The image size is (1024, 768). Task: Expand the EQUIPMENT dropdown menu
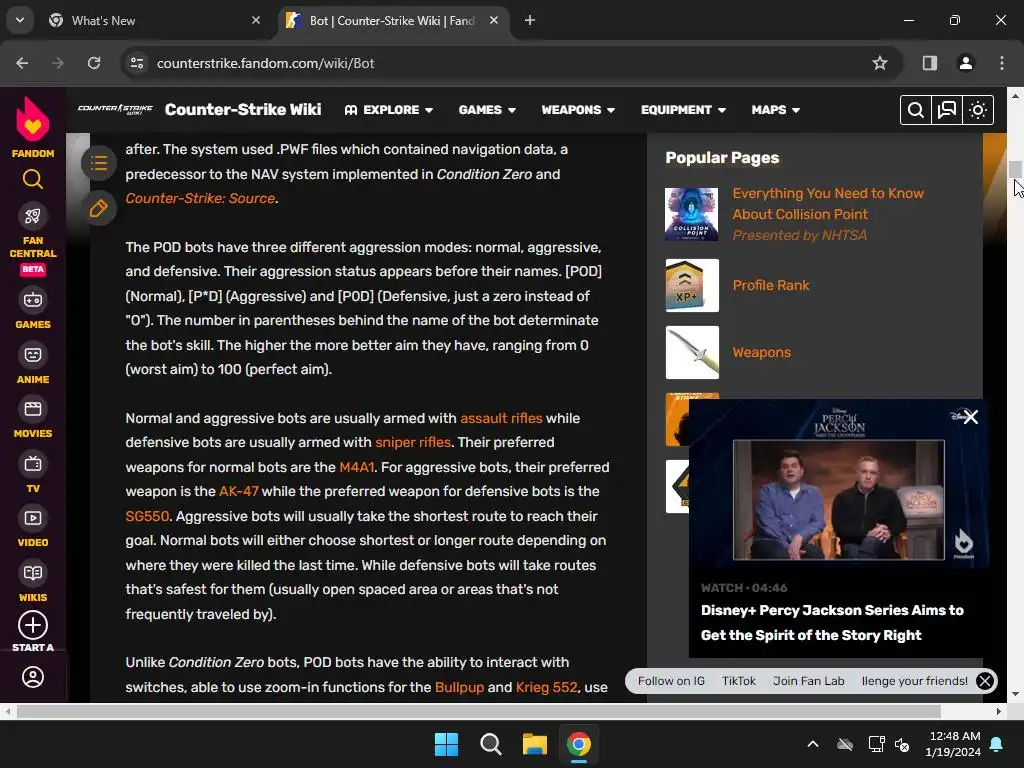tap(683, 110)
